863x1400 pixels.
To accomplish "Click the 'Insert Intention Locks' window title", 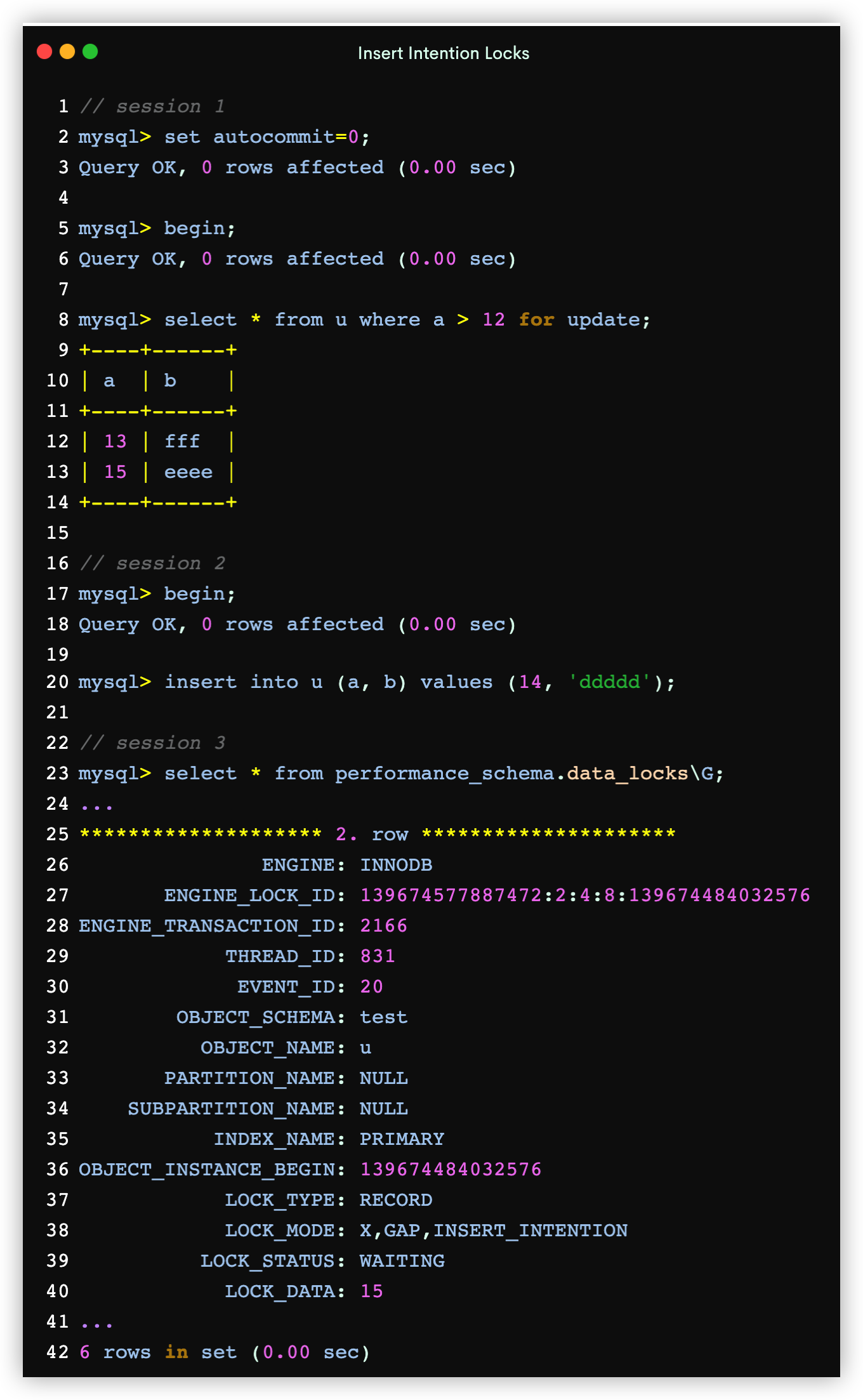I will (x=444, y=53).
